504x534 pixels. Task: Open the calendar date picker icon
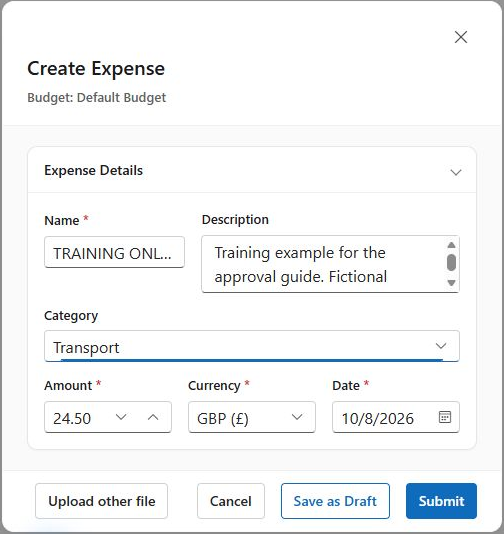coord(445,417)
